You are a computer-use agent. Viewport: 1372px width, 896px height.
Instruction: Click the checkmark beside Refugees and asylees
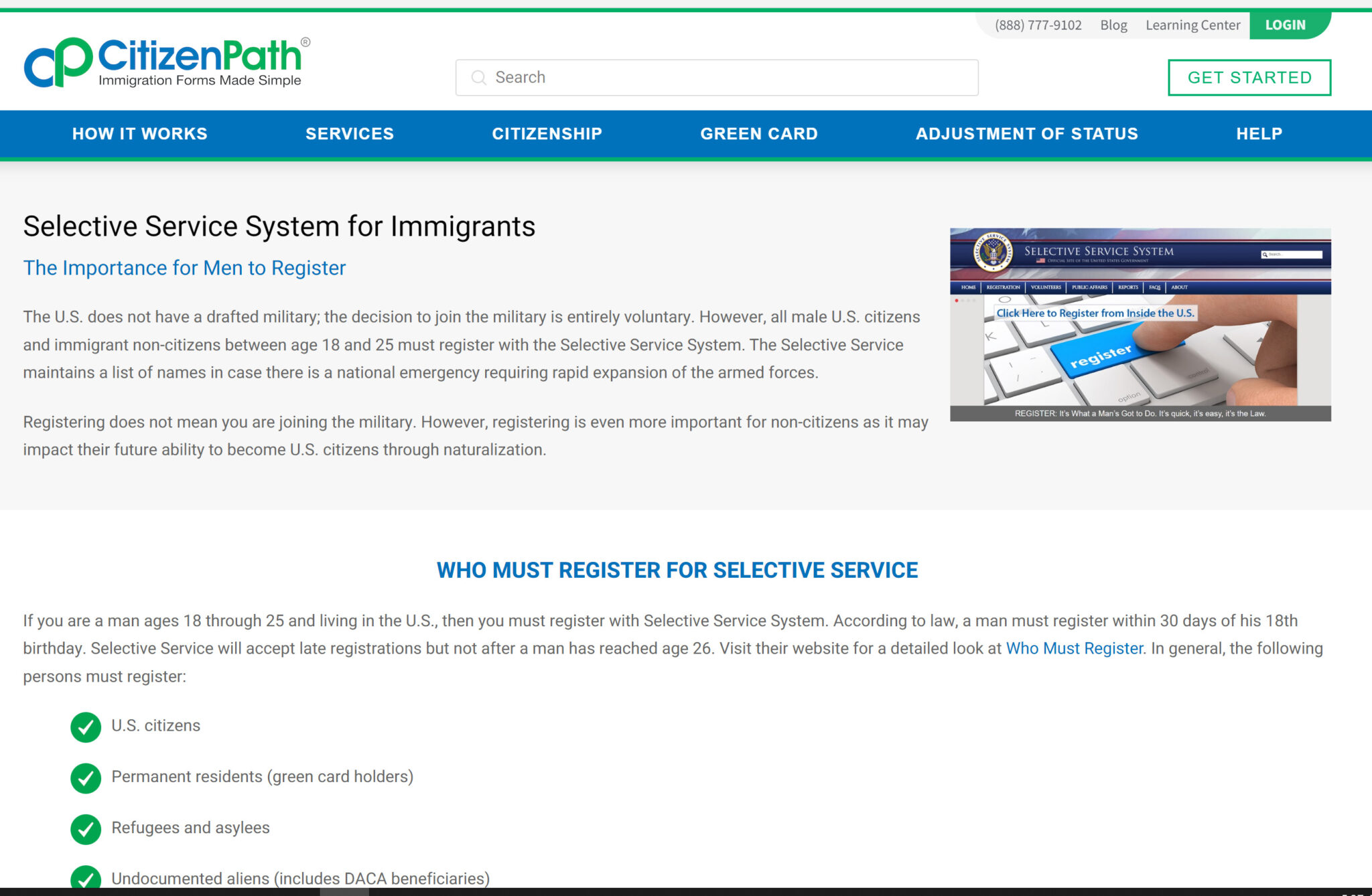tap(86, 828)
